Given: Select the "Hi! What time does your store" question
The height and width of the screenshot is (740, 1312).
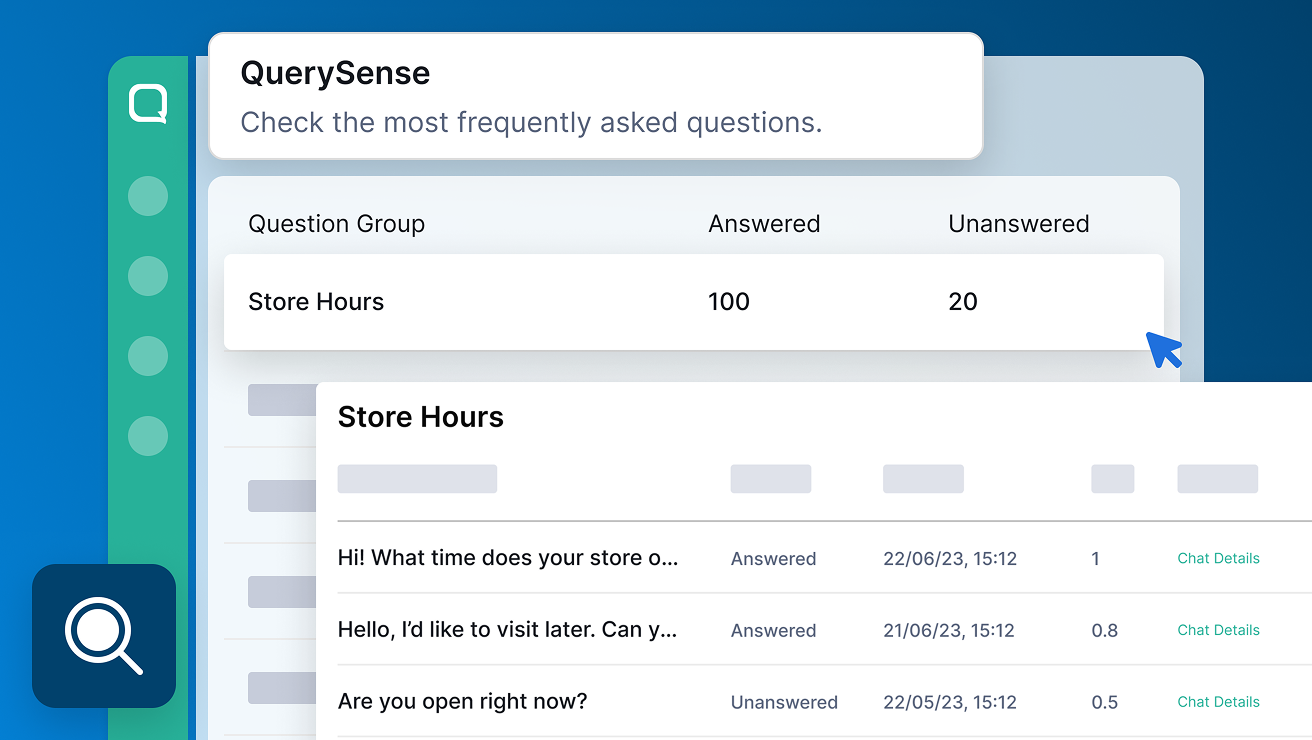Looking at the screenshot, I should click(x=508, y=558).
